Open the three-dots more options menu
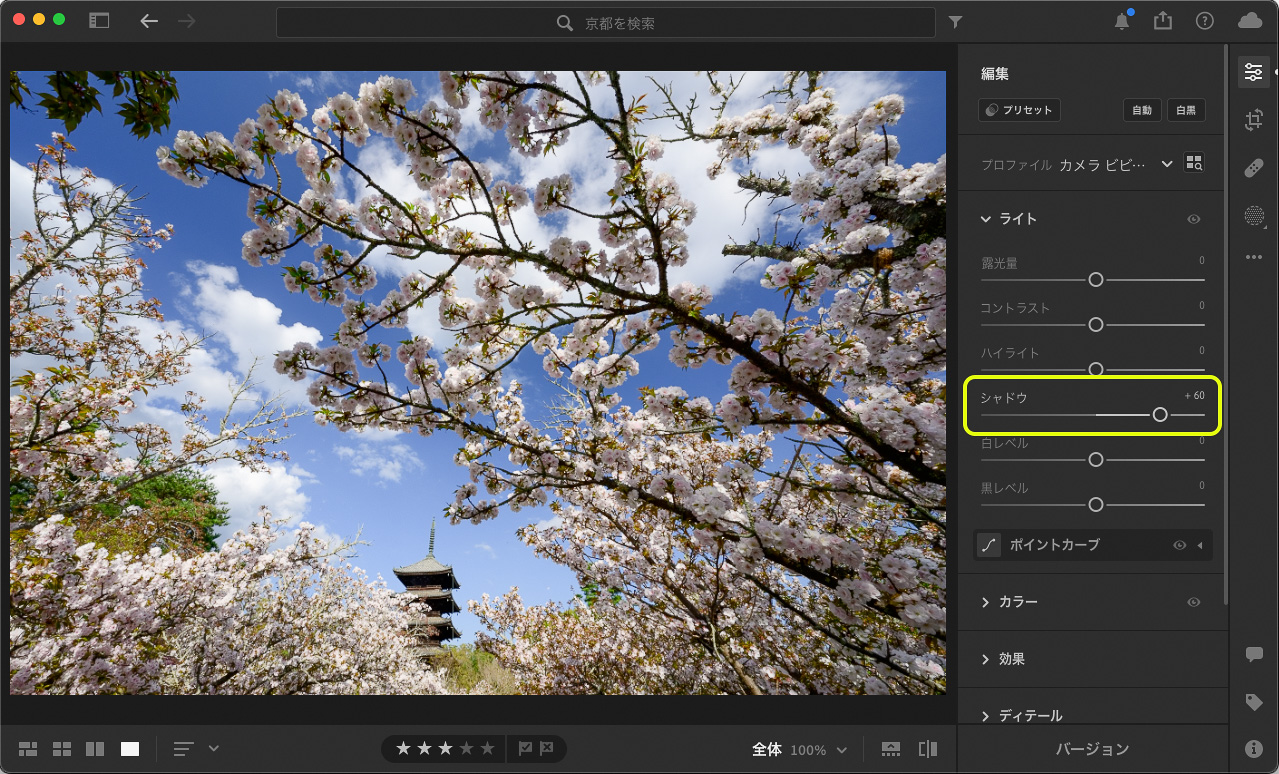This screenshot has width=1279, height=774. pyautogui.click(x=1253, y=257)
